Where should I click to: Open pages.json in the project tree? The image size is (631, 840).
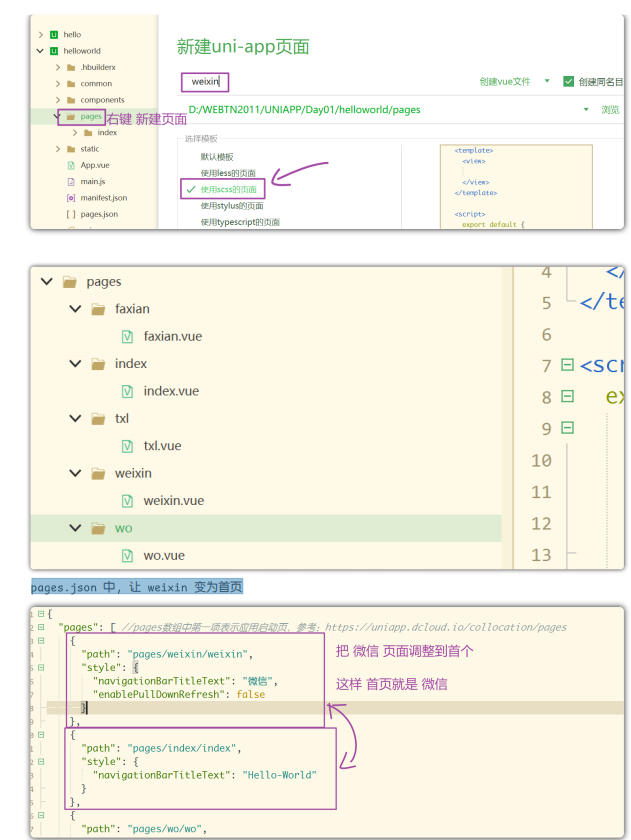pos(99,214)
